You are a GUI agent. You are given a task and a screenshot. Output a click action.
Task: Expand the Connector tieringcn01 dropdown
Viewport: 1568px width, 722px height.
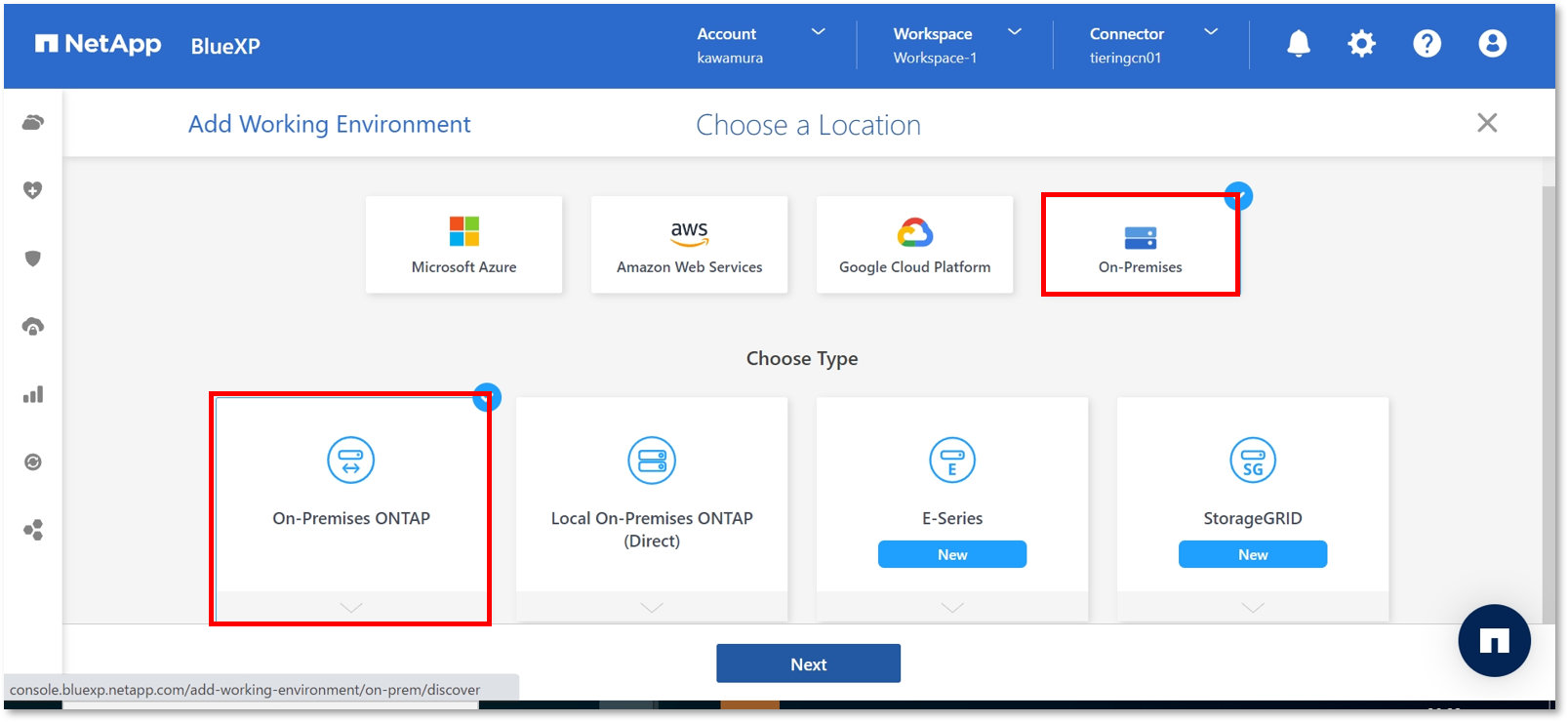(x=1153, y=45)
